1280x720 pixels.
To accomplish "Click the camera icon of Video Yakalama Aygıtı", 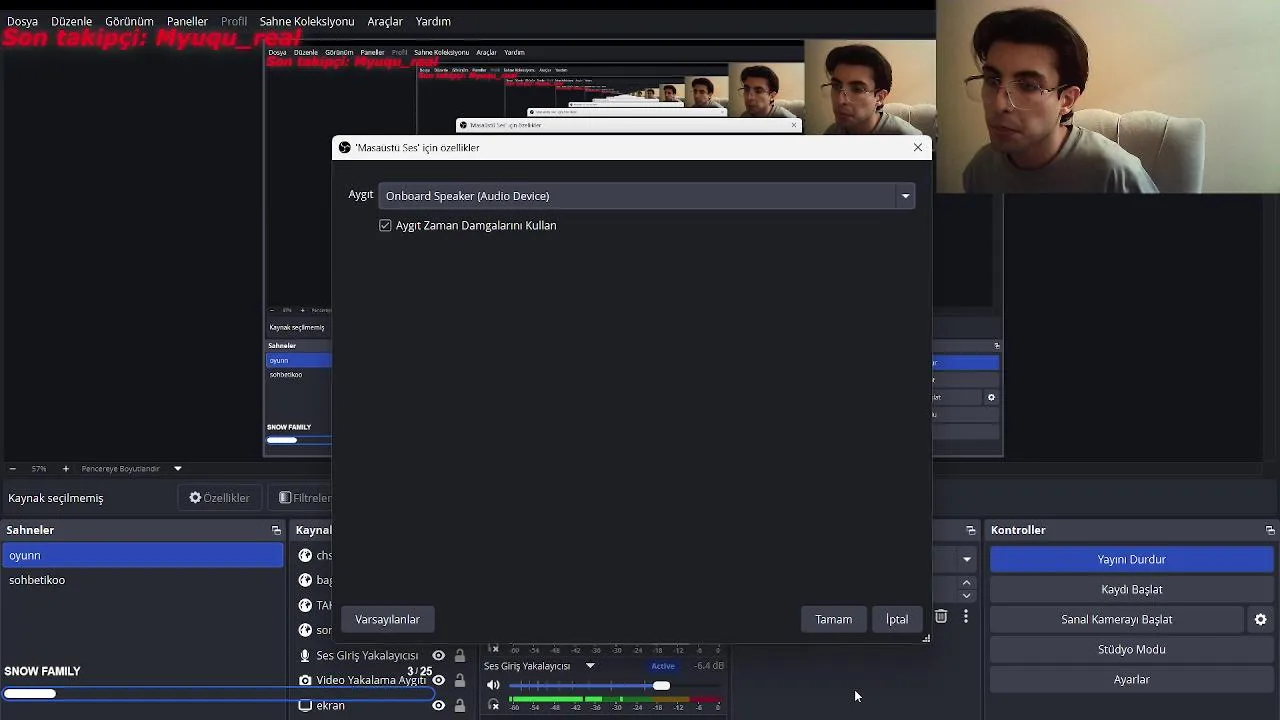I will [x=305, y=680].
